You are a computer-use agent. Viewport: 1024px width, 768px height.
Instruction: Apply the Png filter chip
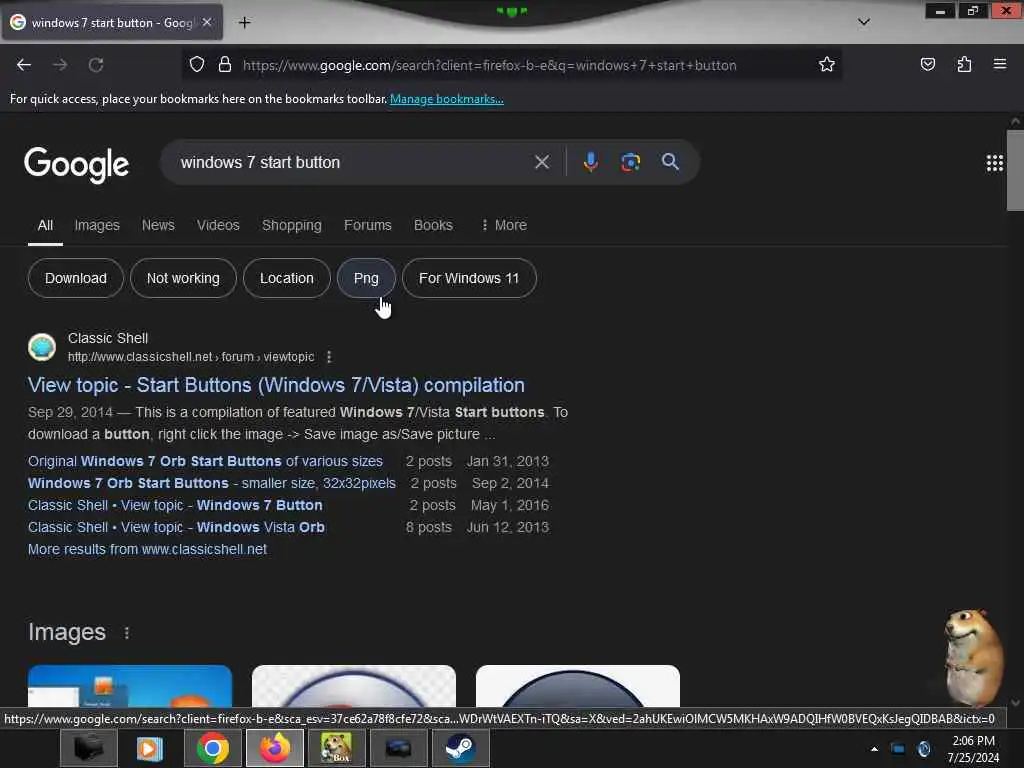click(366, 278)
